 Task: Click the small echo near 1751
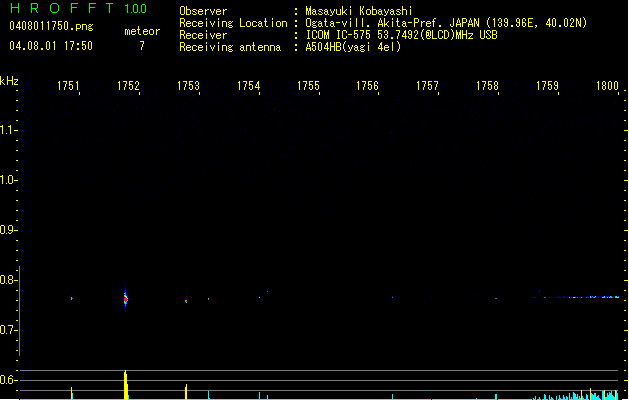pyautogui.click(x=72, y=298)
